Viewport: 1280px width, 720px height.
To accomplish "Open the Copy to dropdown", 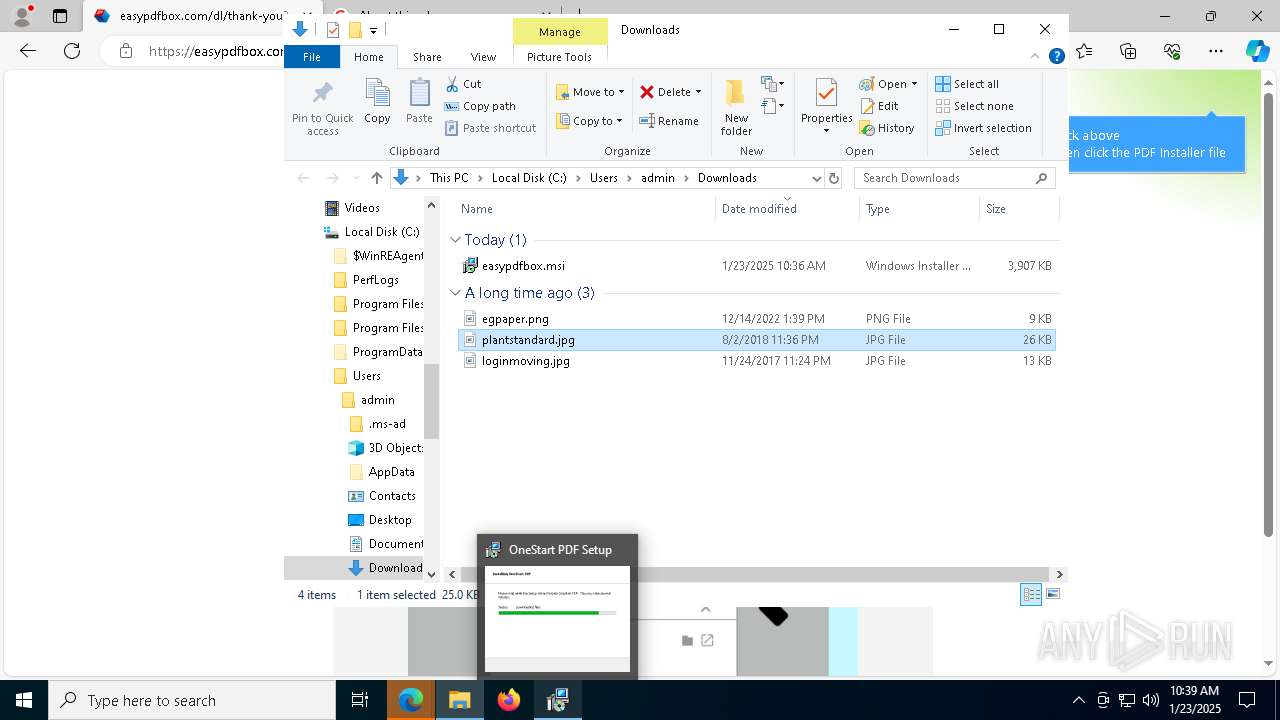I will pos(589,121).
